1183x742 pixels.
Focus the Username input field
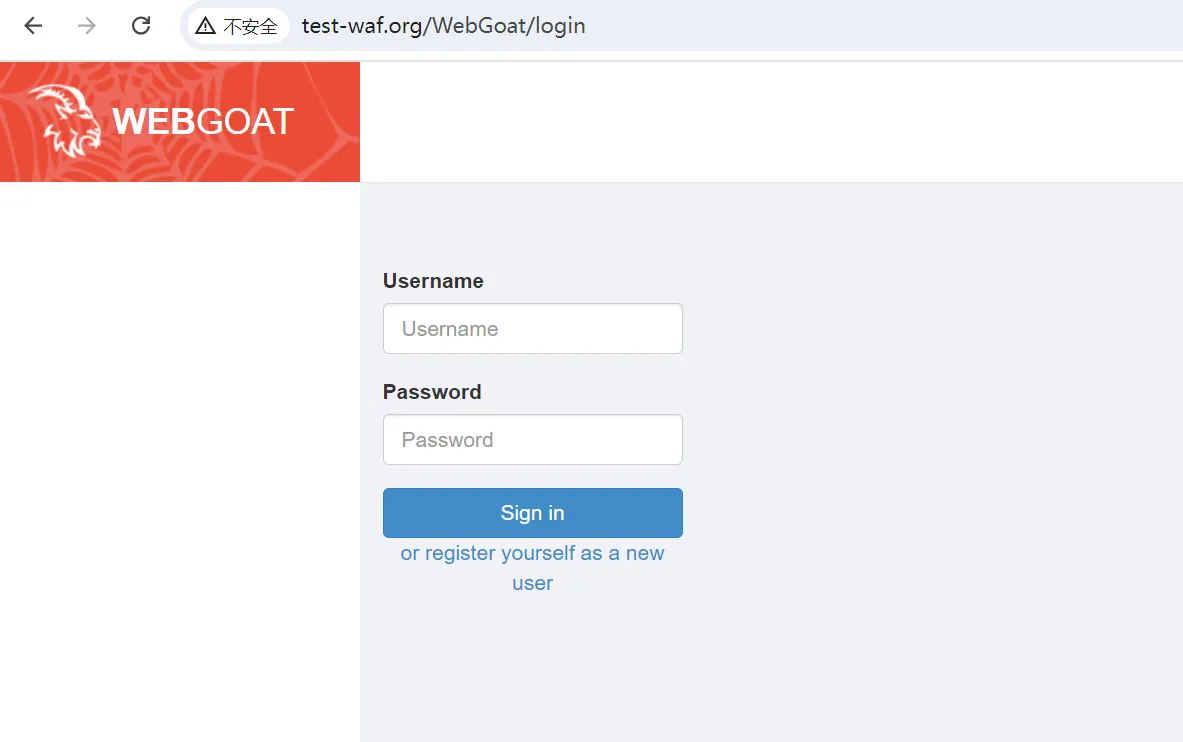[x=532, y=329]
